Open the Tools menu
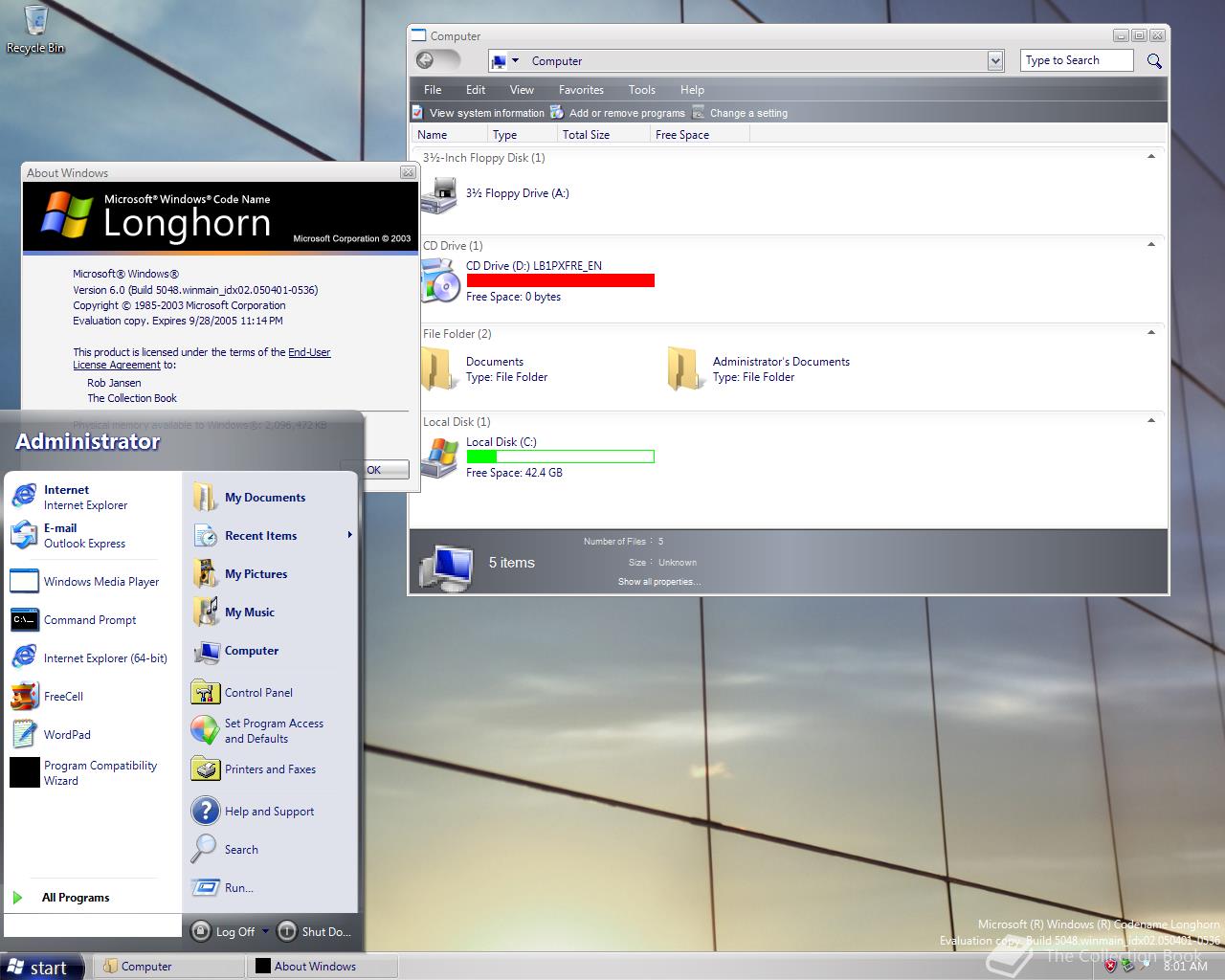The height and width of the screenshot is (980, 1225). pyautogui.click(x=642, y=89)
